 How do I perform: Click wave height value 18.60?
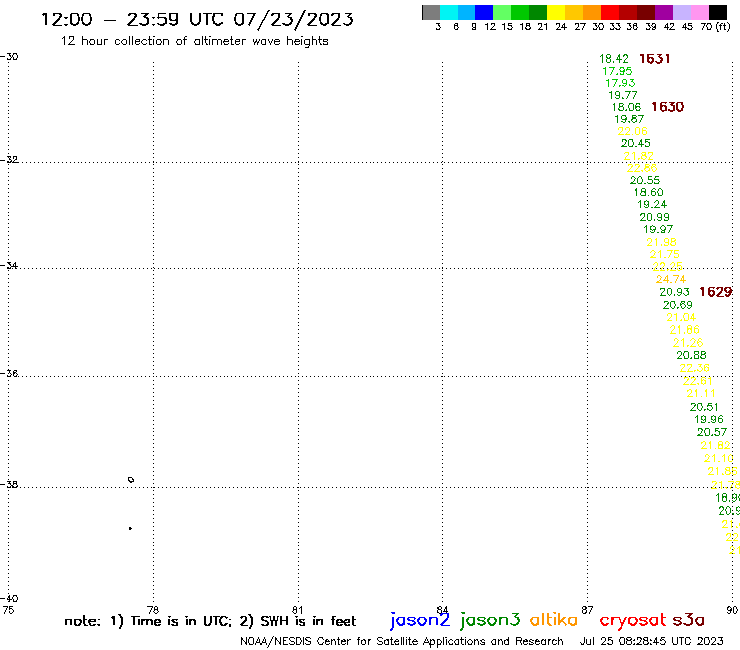click(x=648, y=193)
